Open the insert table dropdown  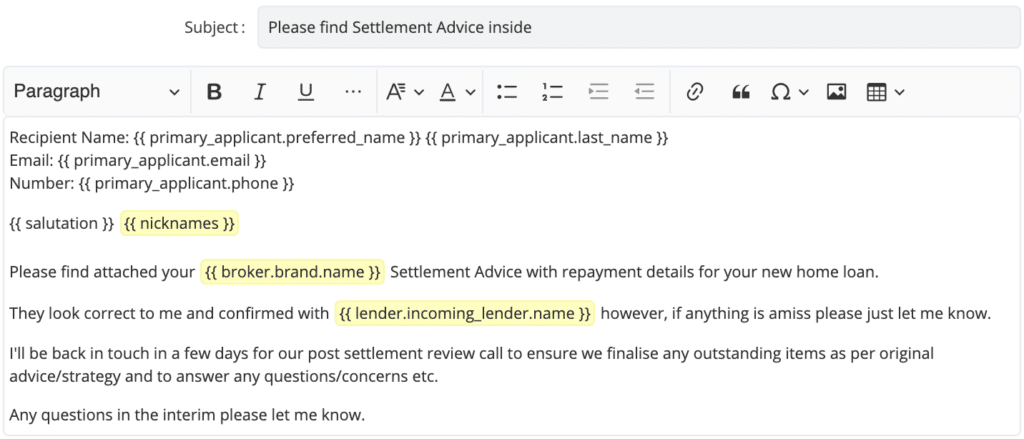pos(885,92)
